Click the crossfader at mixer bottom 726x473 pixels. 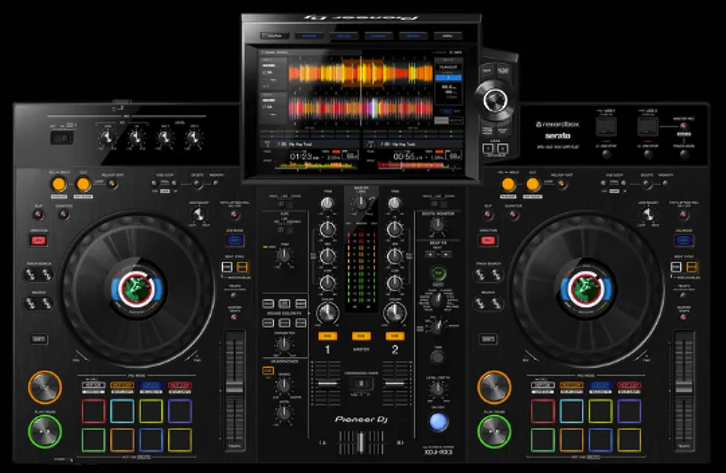361,442
